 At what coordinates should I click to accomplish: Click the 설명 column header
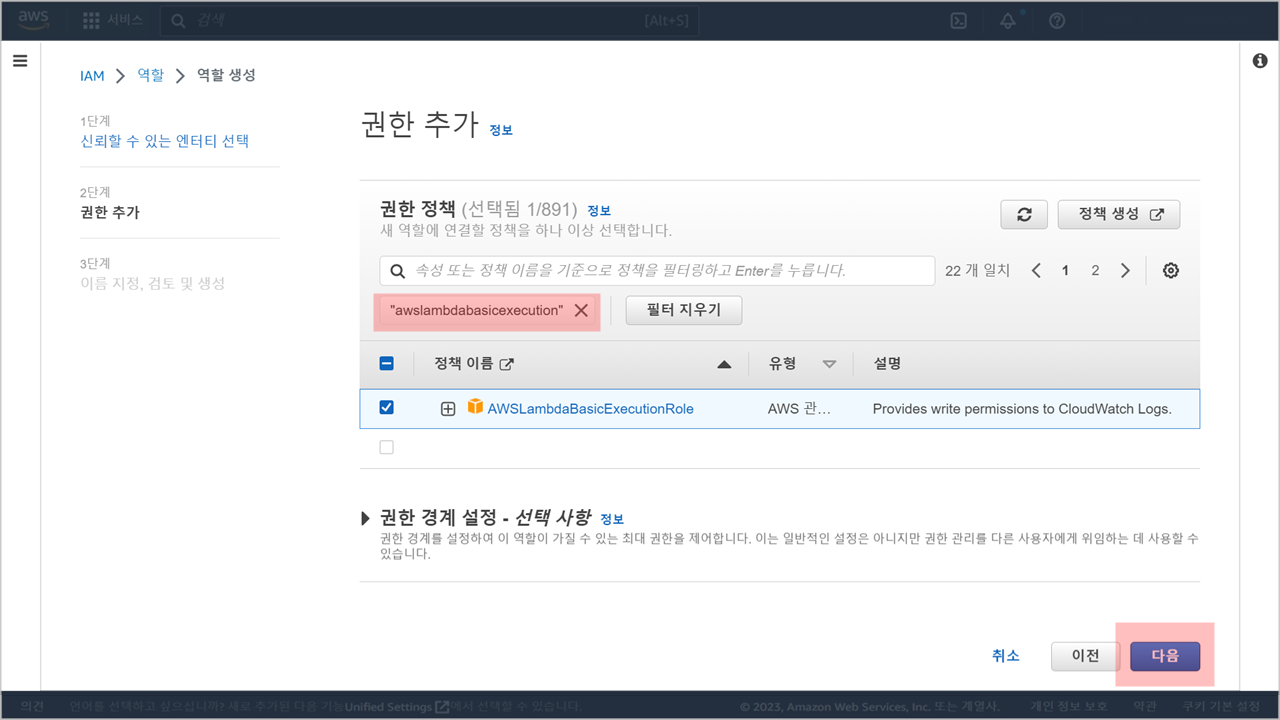click(887, 364)
